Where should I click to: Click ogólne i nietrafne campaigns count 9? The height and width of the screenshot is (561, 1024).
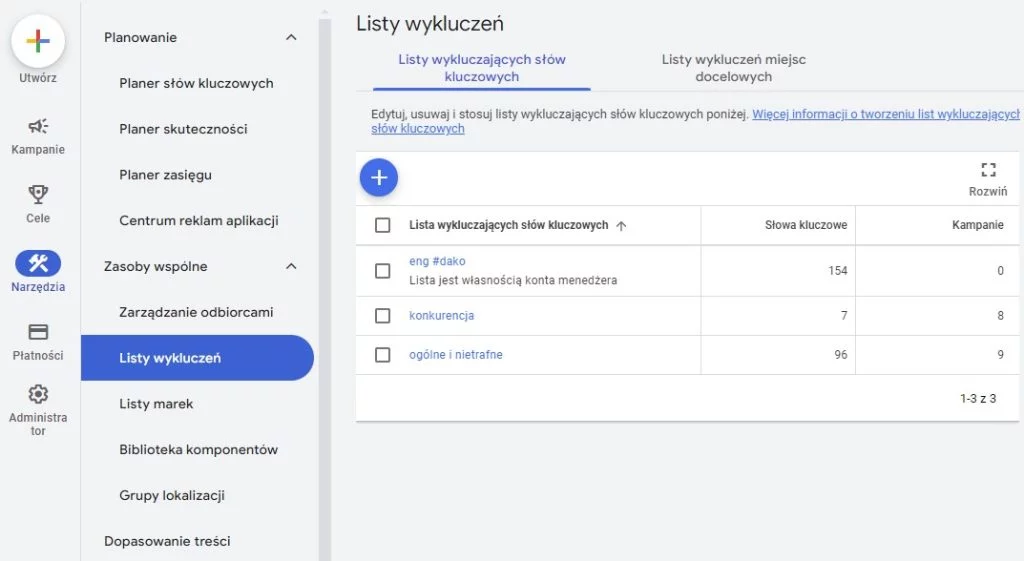point(1000,355)
